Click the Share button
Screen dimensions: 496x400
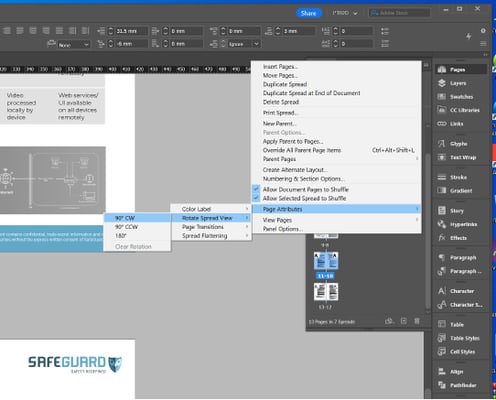309,13
